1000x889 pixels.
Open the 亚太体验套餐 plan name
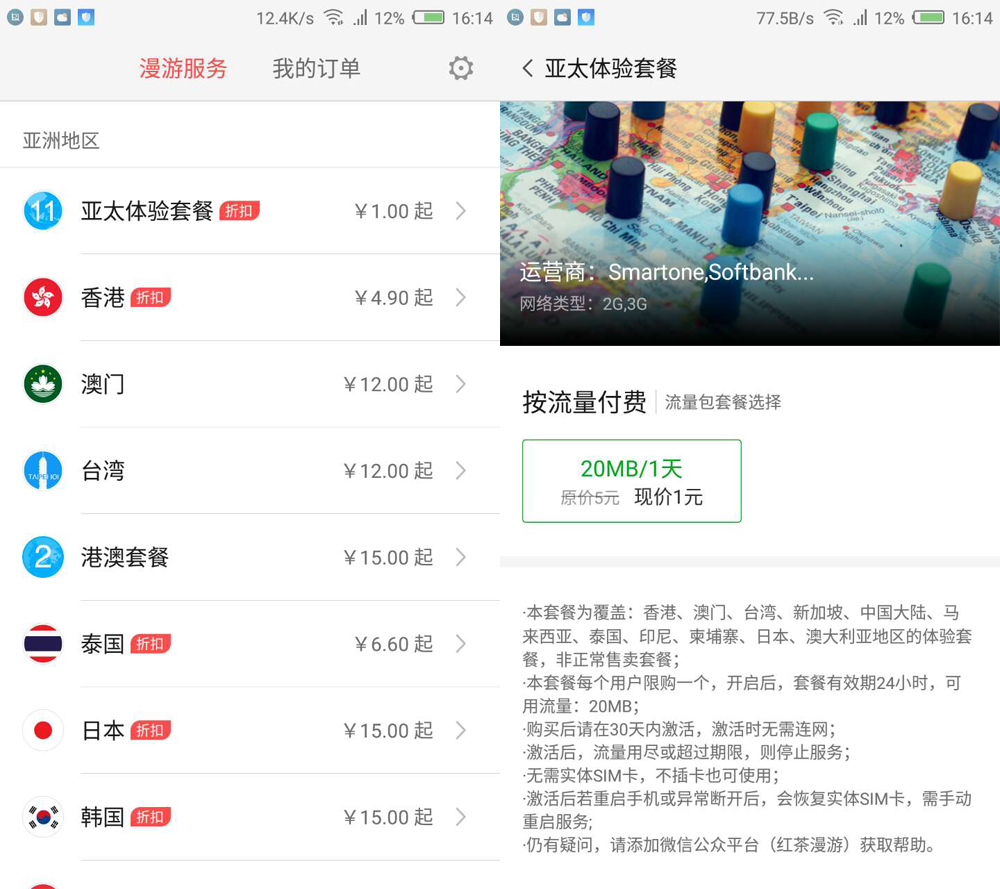[x=147, y=211]
